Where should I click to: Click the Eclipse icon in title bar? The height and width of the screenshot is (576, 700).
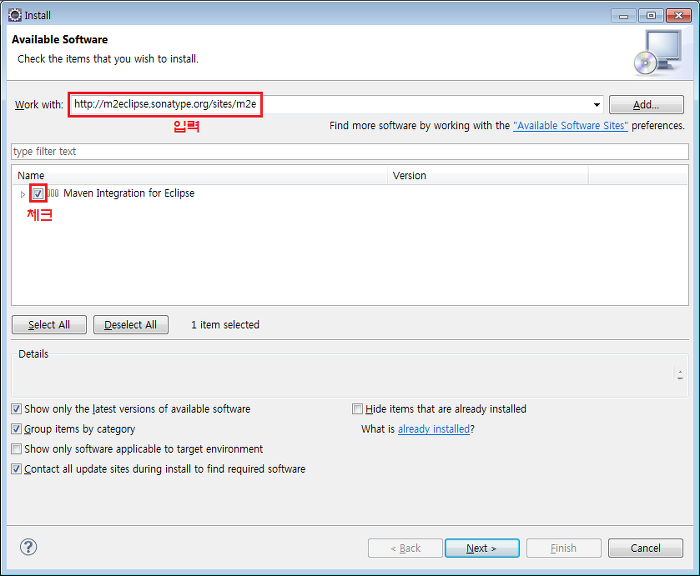(x=11, y=15)
